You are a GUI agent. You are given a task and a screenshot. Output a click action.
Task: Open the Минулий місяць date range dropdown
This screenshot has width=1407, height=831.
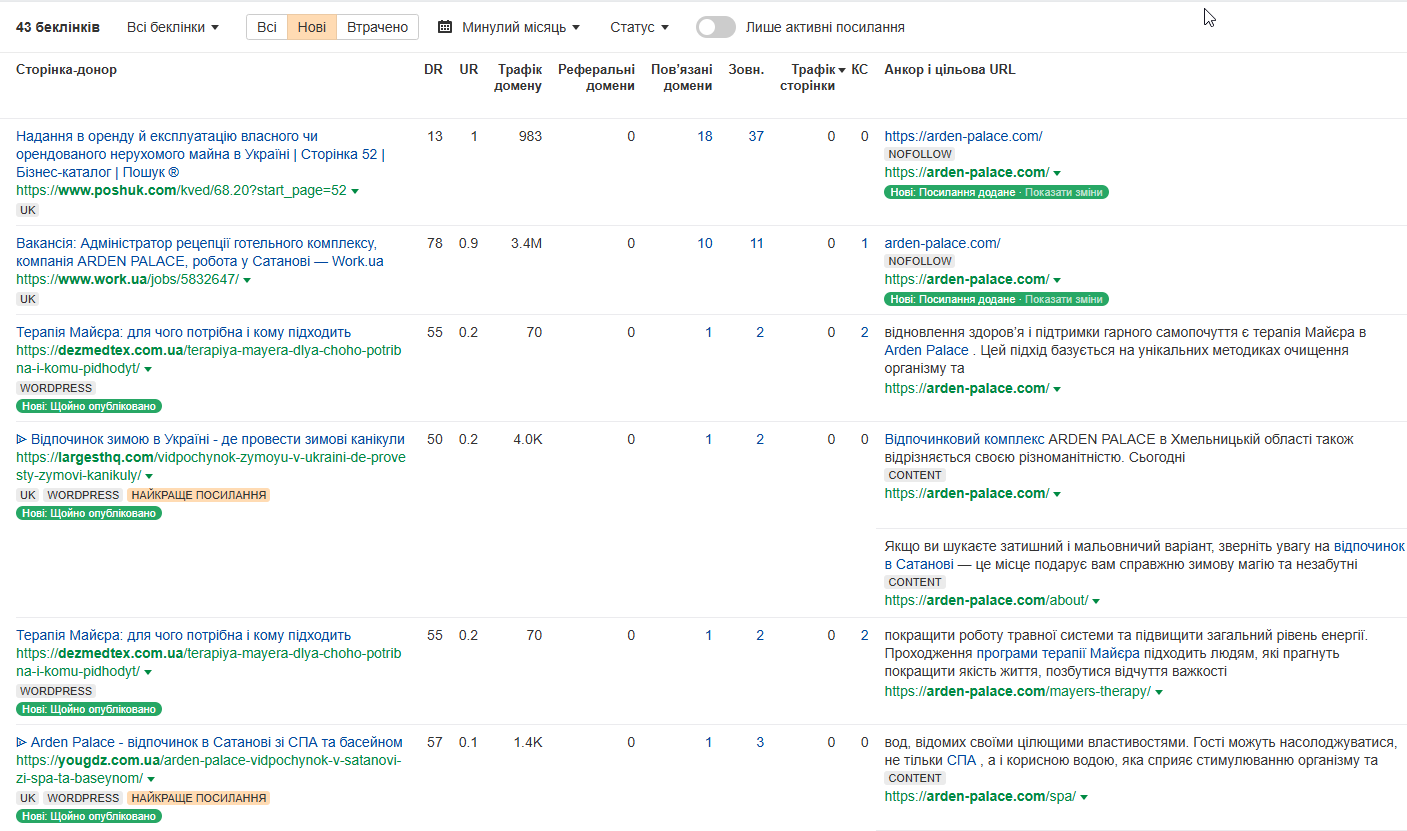click(x=521, y=27)
